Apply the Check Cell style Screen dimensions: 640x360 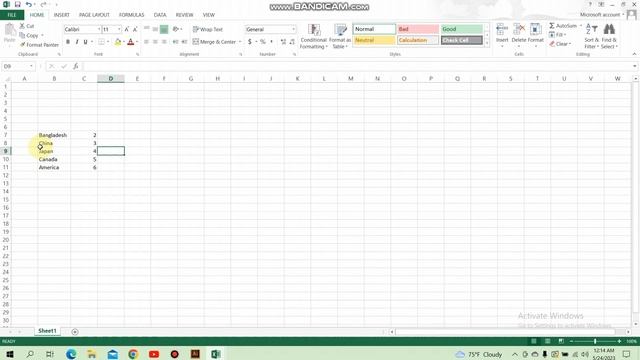[x=462, y=40]
